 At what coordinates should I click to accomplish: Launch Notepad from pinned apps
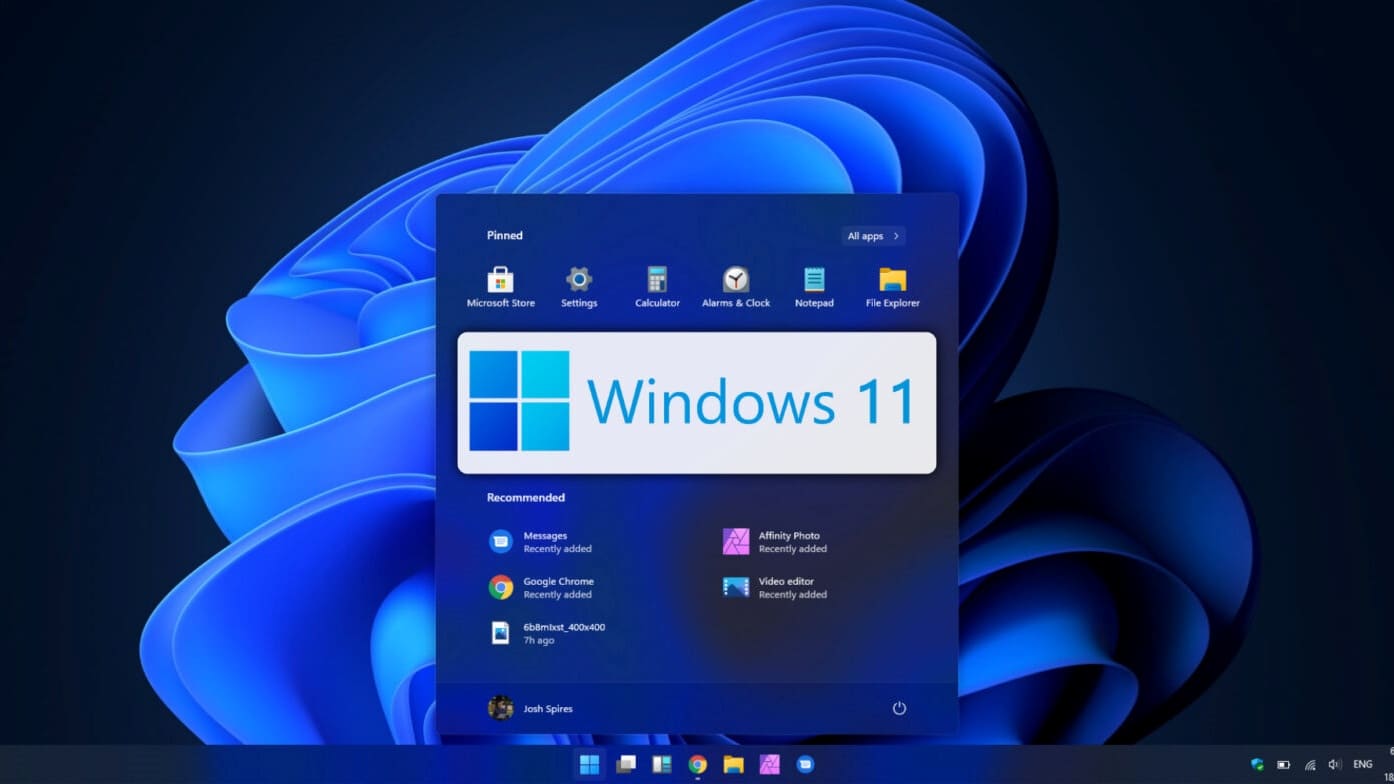pos(814,287)
